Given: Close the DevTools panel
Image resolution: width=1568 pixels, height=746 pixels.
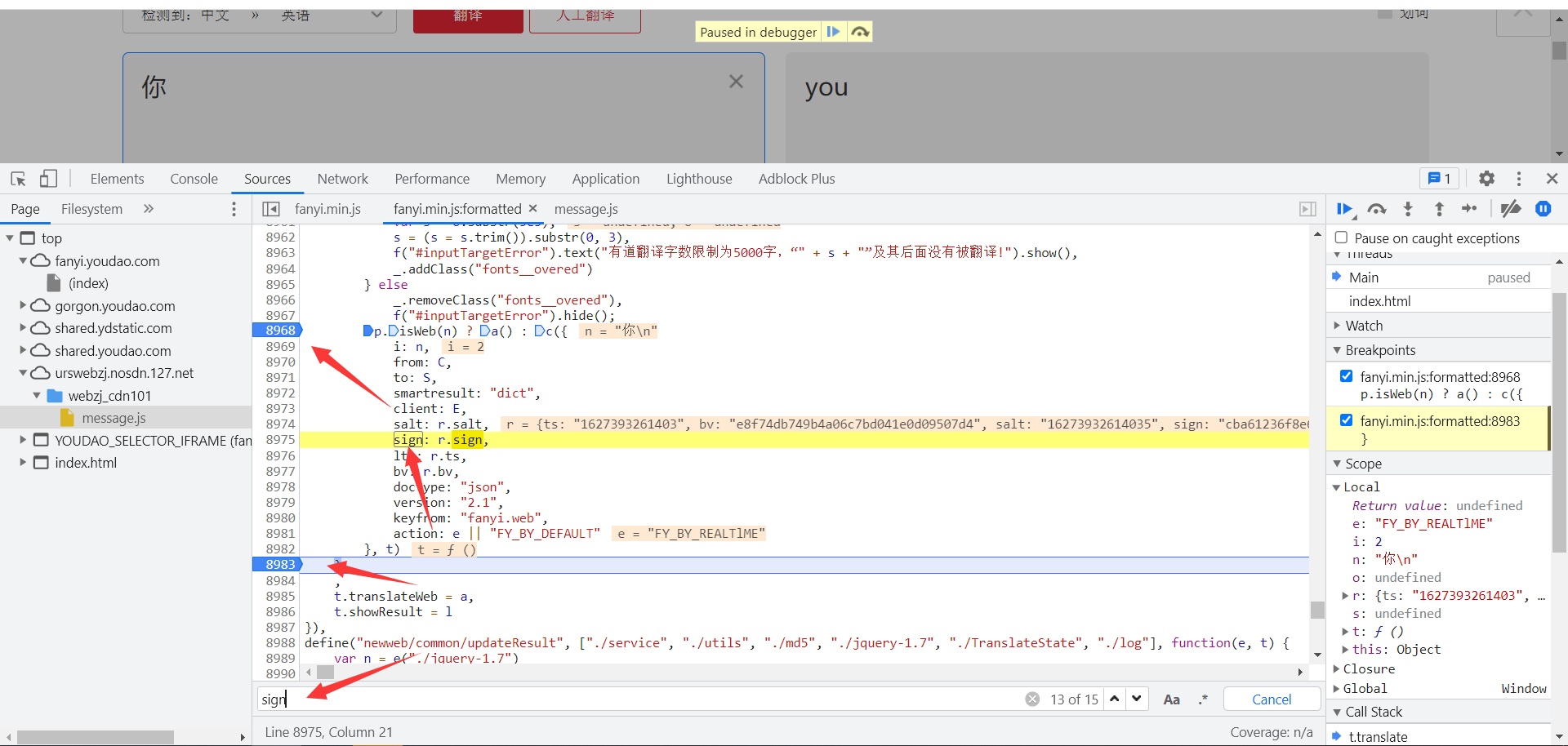Looking at the screenshot, I should coord(1552,179).
